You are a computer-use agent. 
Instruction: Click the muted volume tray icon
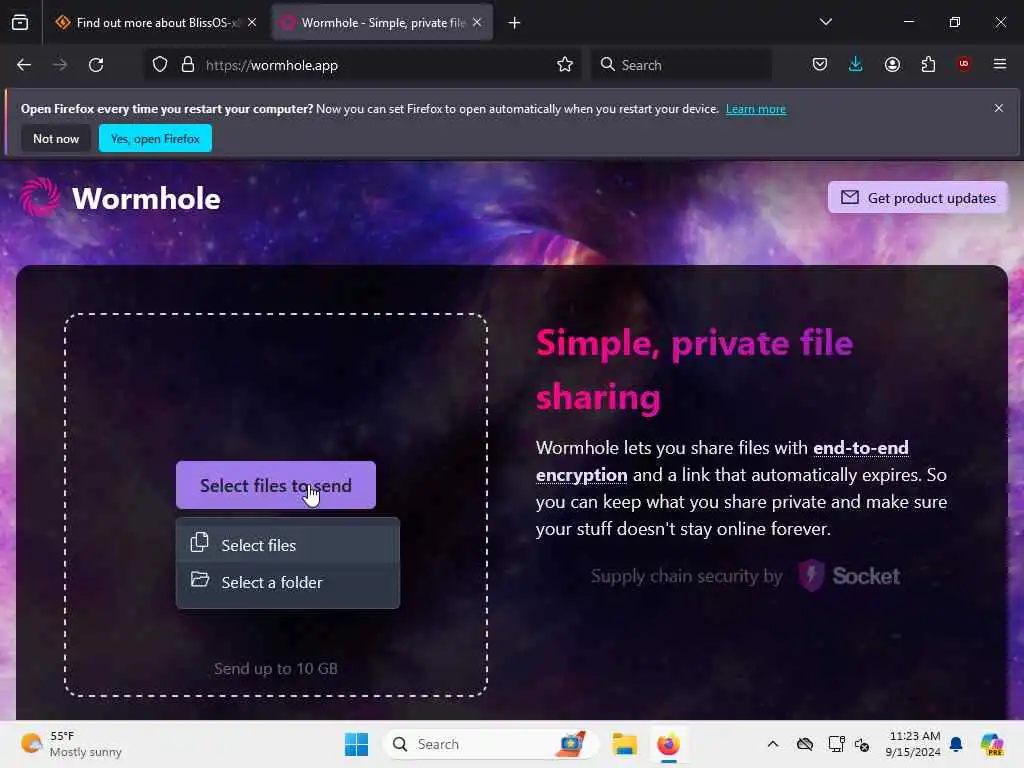[x=861, y=744]
